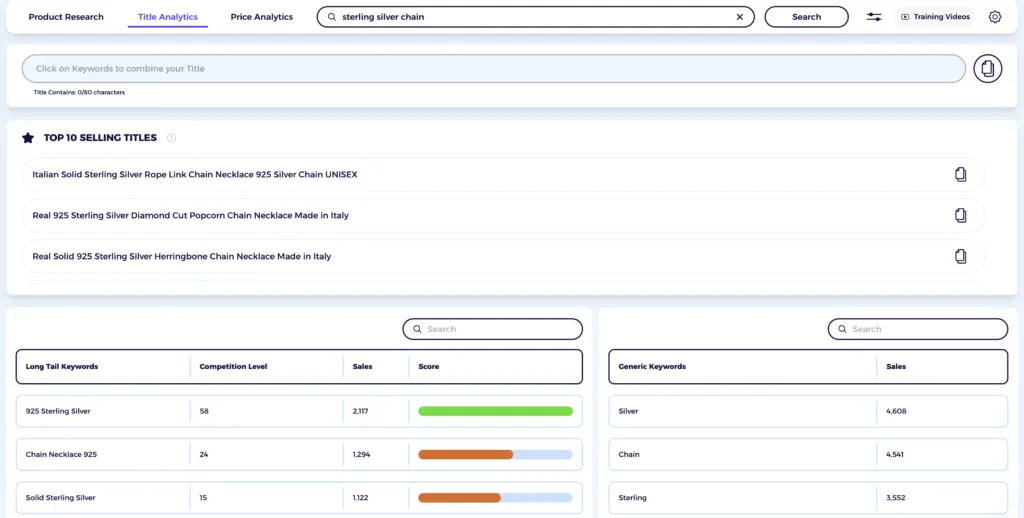Viewport: 1024px width, 518px height.
Task: Add generic keyword Silver to title
Action: coord(628,412)
